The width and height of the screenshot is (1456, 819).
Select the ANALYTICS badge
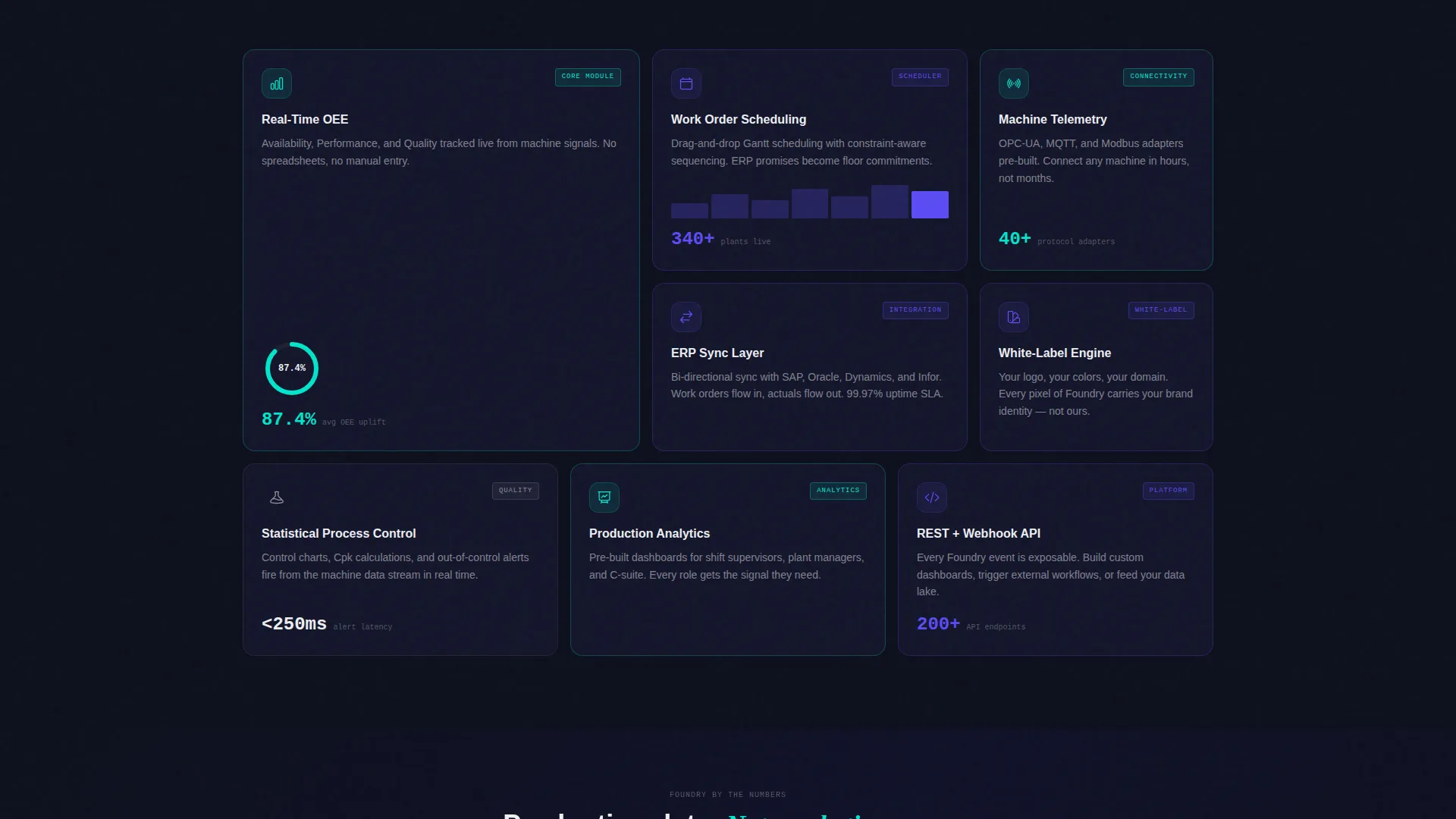pos(838,491)
